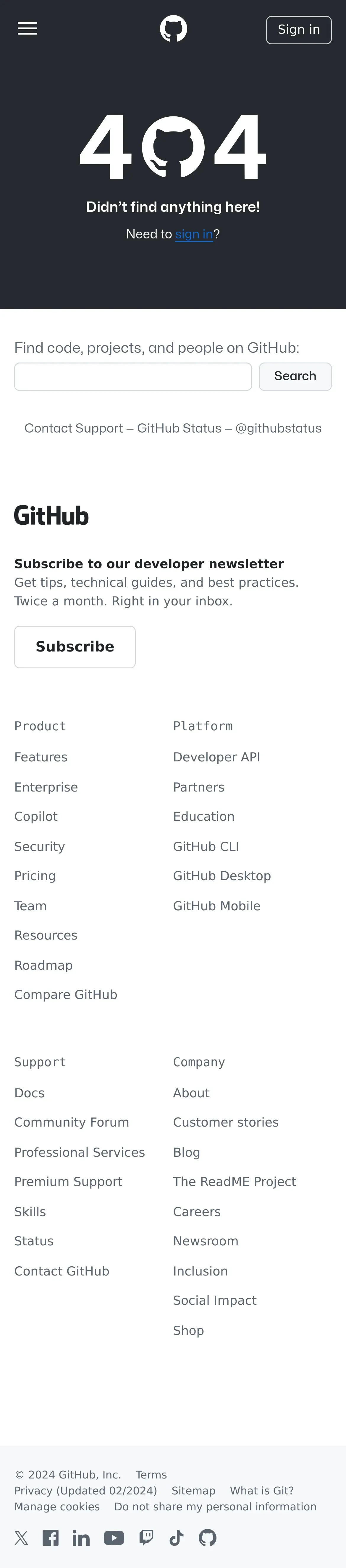Open the hamburger navigation menu
Viewport: 346px width, 1568px height.
[28, 29]
